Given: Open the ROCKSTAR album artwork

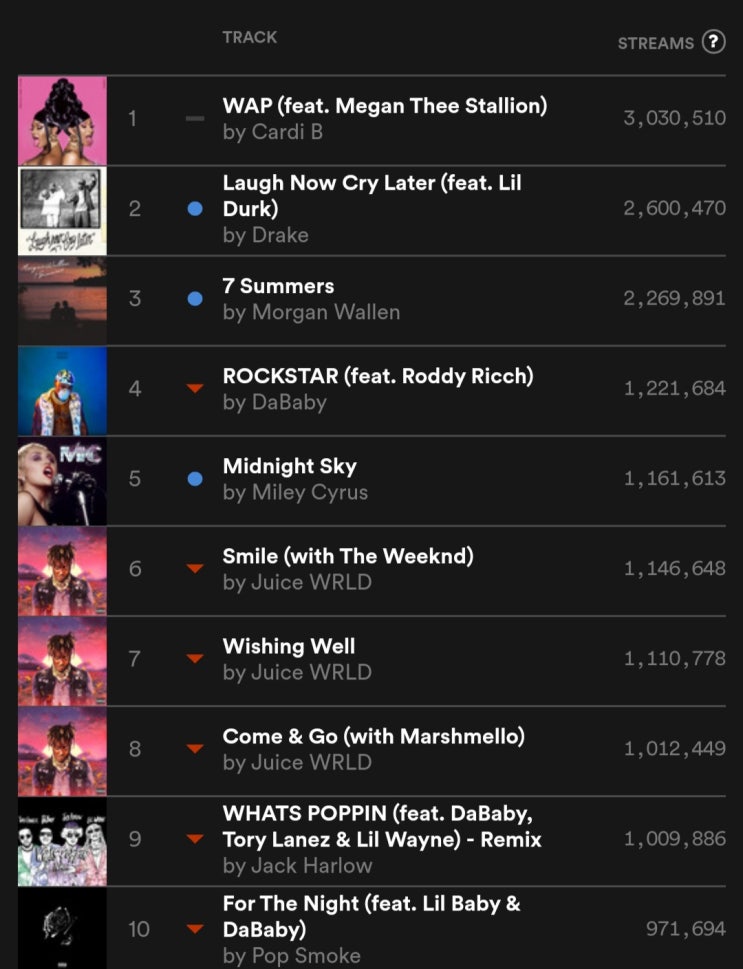Looking at the screenshot, I should pos(62,391).
